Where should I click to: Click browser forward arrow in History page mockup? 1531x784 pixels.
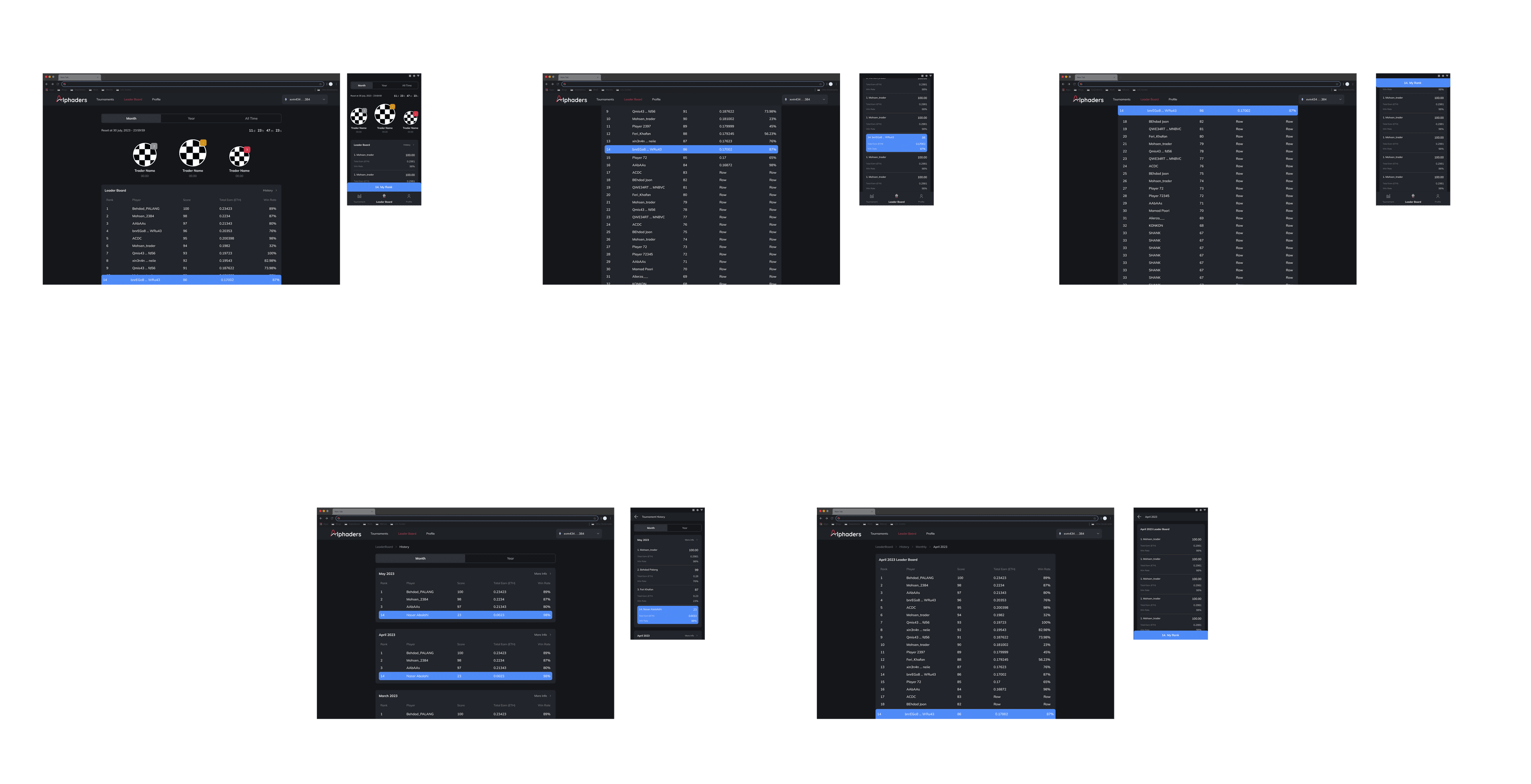pos(326,518)
